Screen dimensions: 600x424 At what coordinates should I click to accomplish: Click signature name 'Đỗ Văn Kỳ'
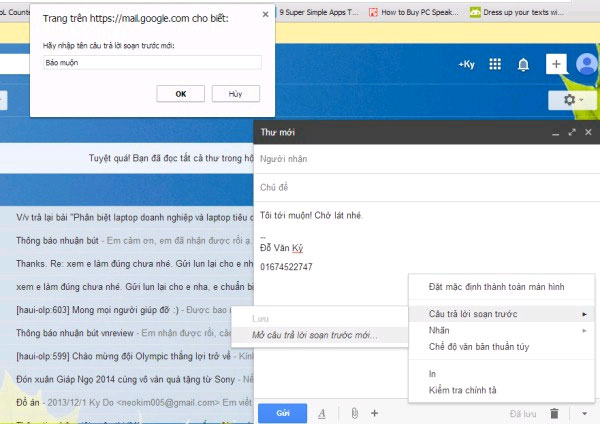pyautogui.click(x=282, y=248)
